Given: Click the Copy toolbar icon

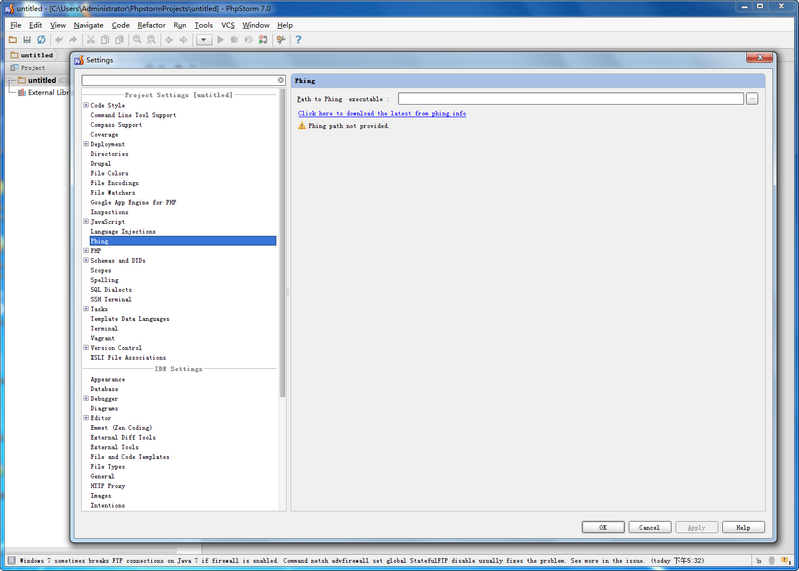Looking at the screenshot, I should click(x=105, y=40).
